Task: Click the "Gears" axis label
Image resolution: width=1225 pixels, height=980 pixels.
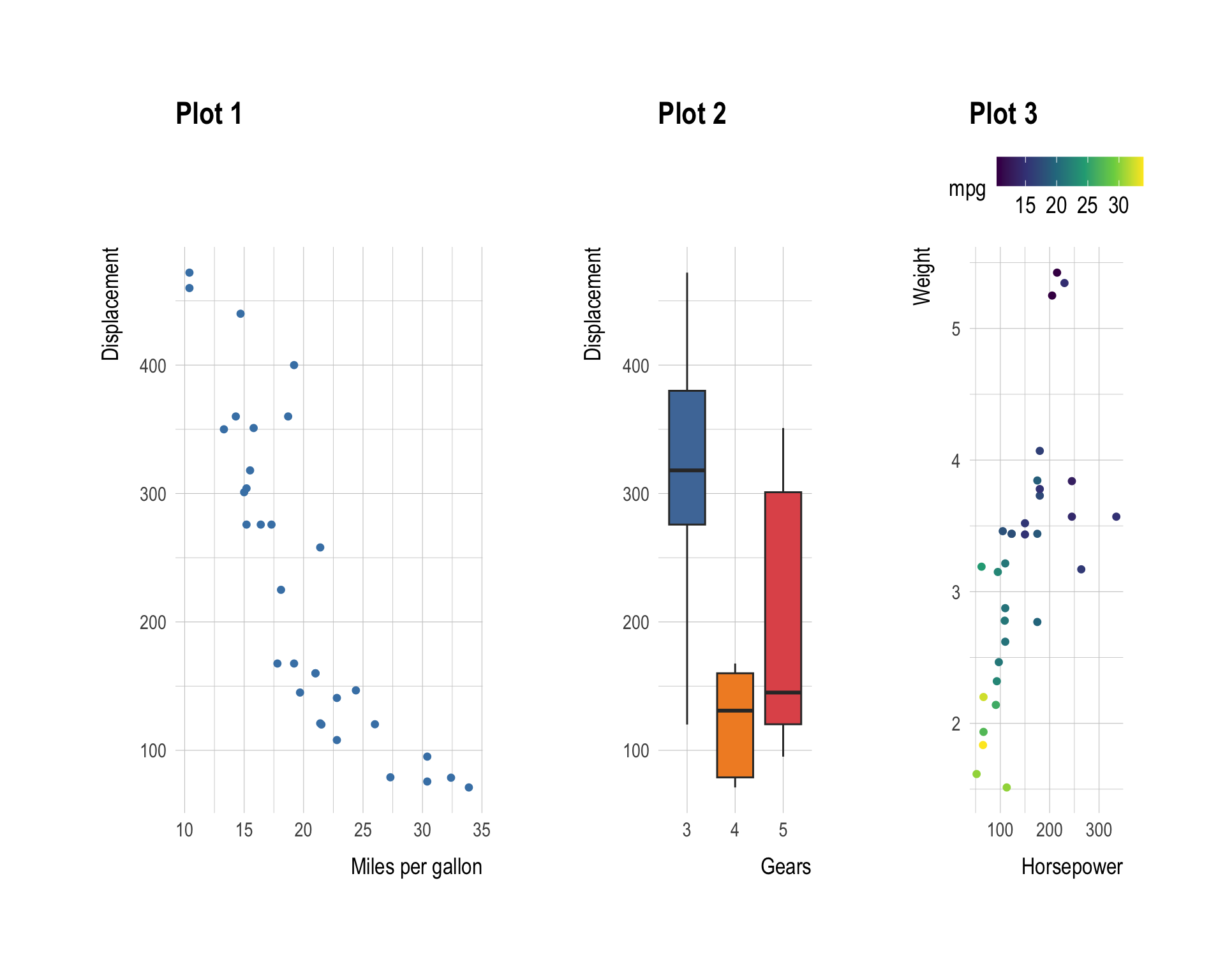Action: pos(785,866)
